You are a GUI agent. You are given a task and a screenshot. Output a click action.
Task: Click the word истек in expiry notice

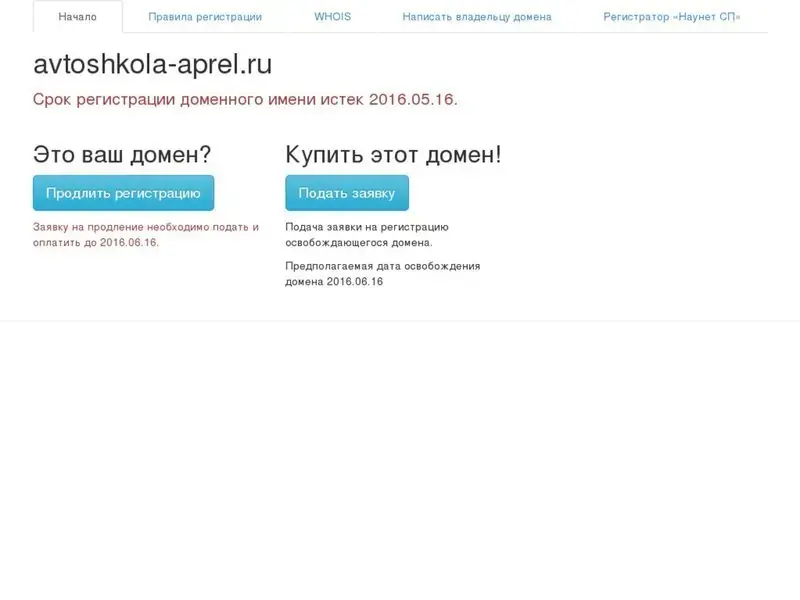342,100
